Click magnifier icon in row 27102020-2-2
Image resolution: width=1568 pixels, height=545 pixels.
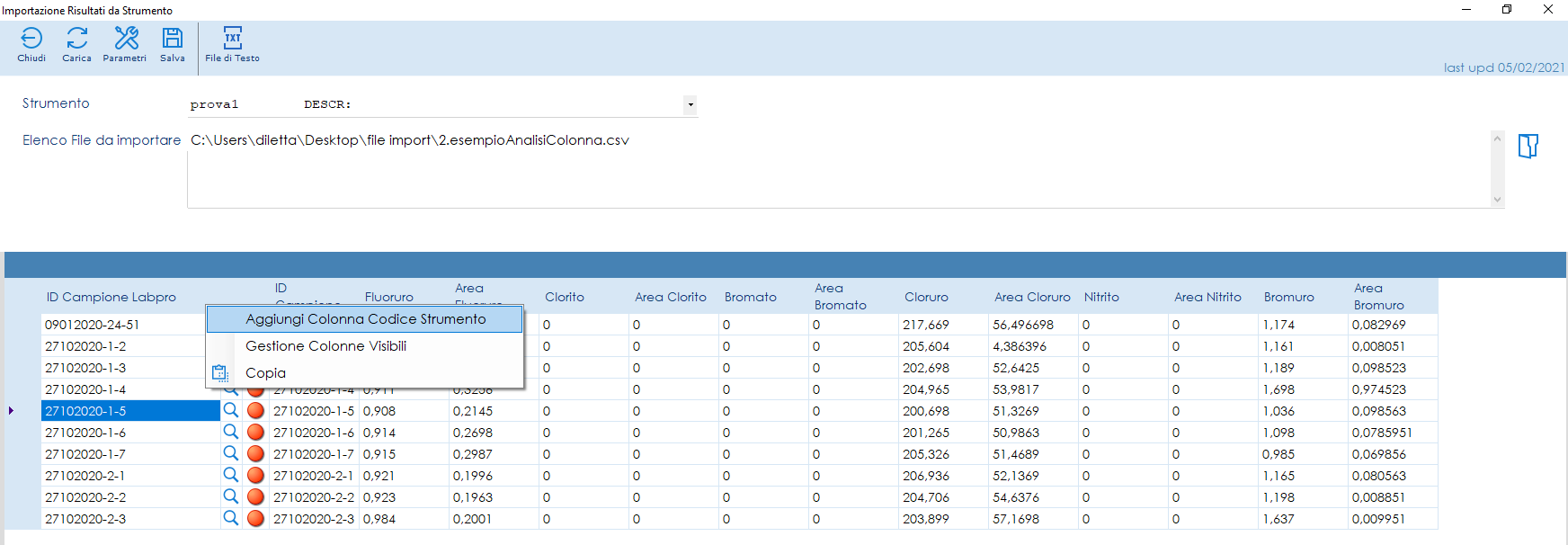tap(231, 496)
